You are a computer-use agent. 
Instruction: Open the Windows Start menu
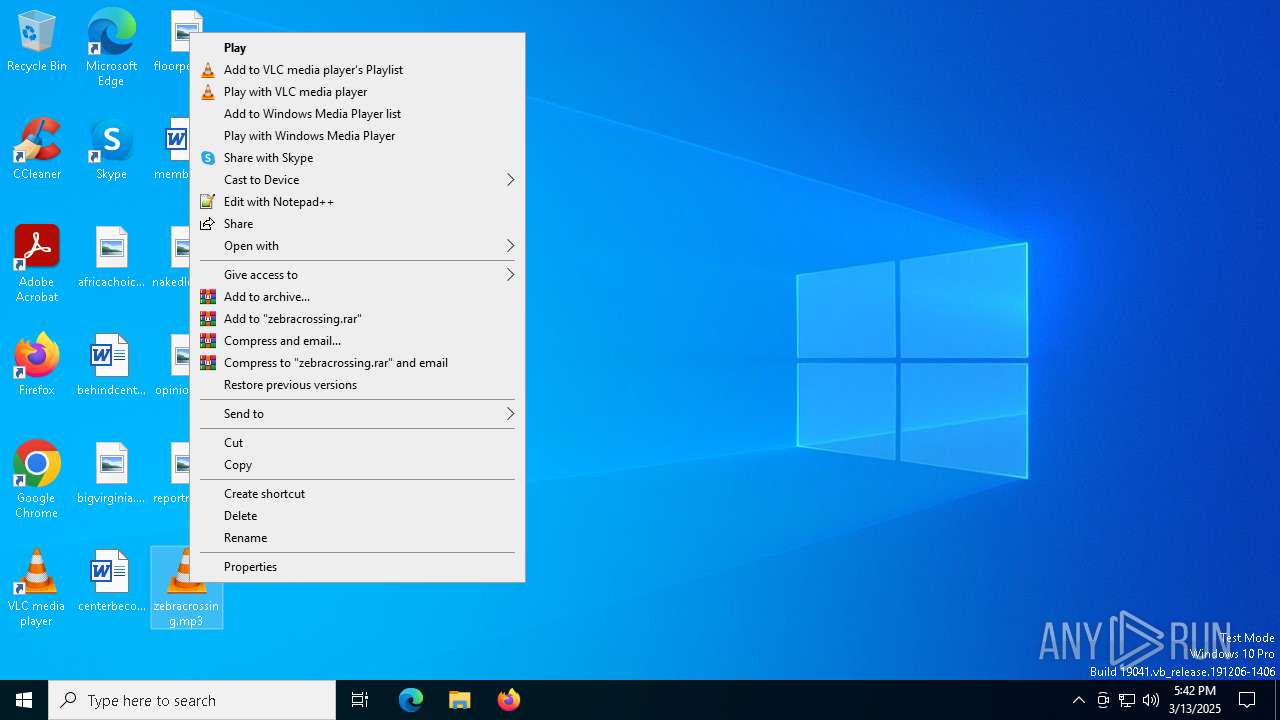point(24,700)
